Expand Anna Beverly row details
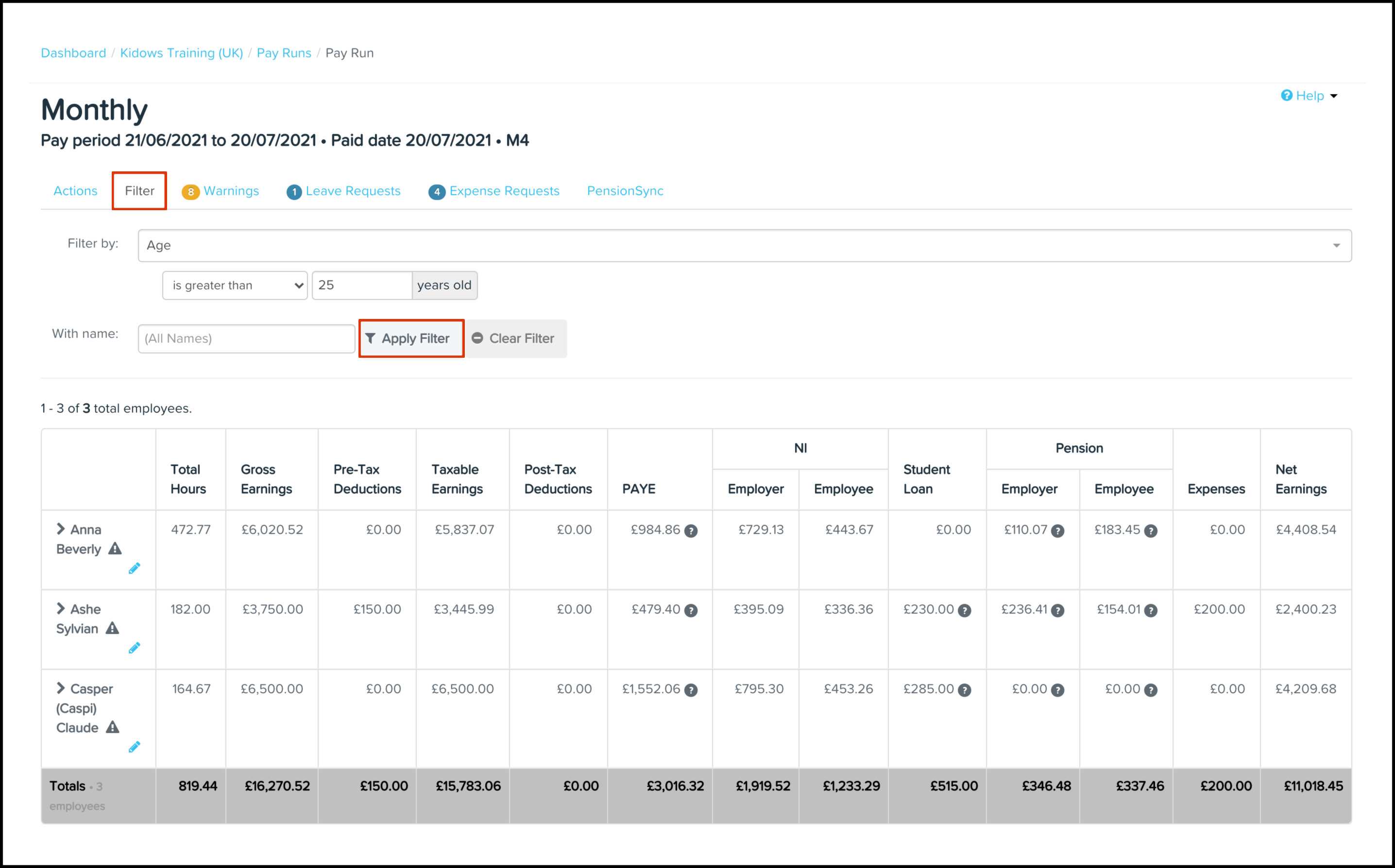 click(60, 529)
